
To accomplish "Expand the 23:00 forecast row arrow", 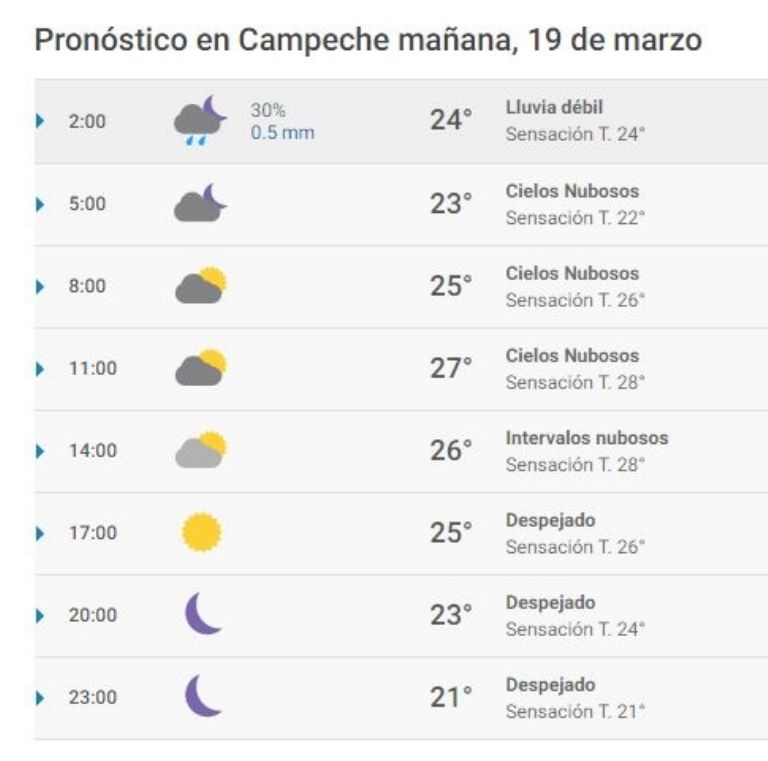I will (40, 698).
